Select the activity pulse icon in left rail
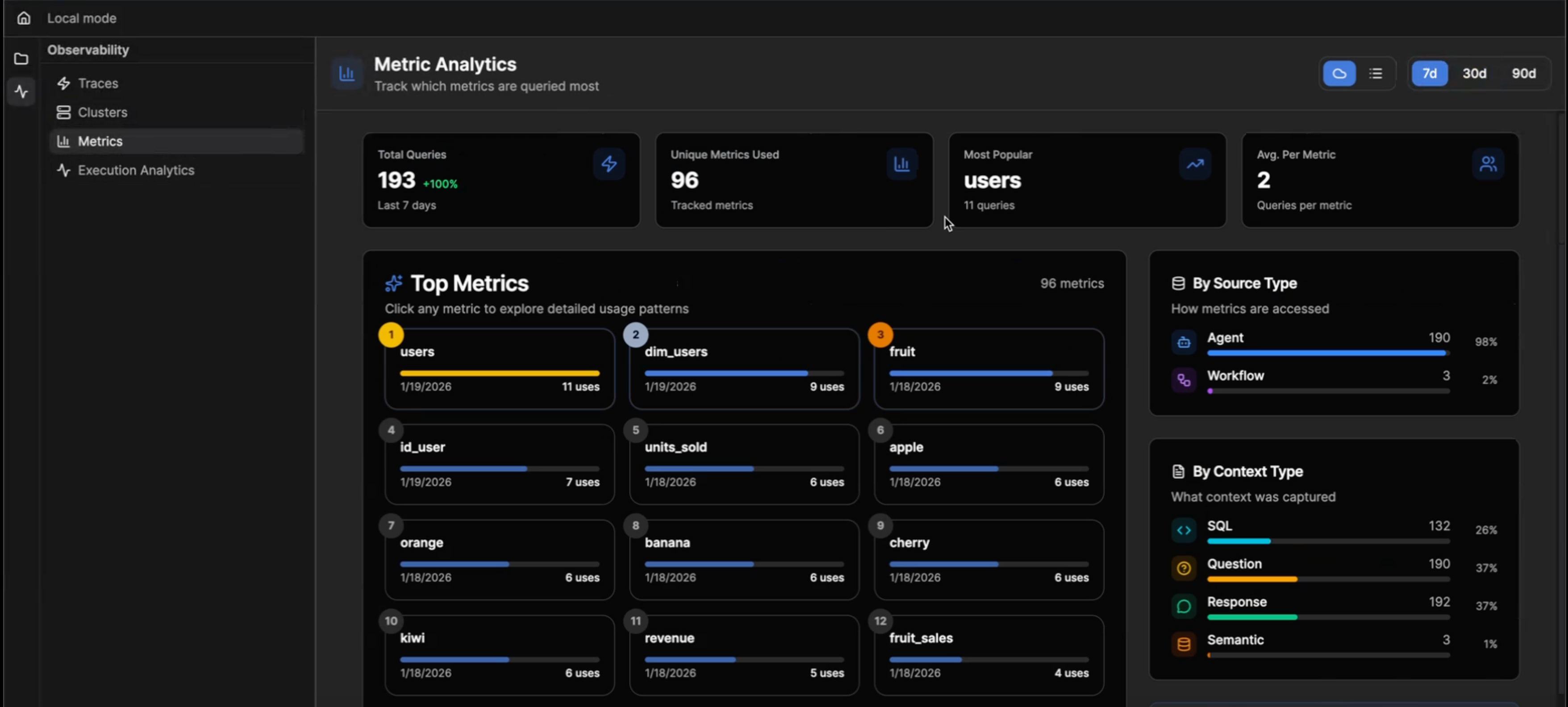The height and width of the screenshot is (707, 1568). click(21, 92)
